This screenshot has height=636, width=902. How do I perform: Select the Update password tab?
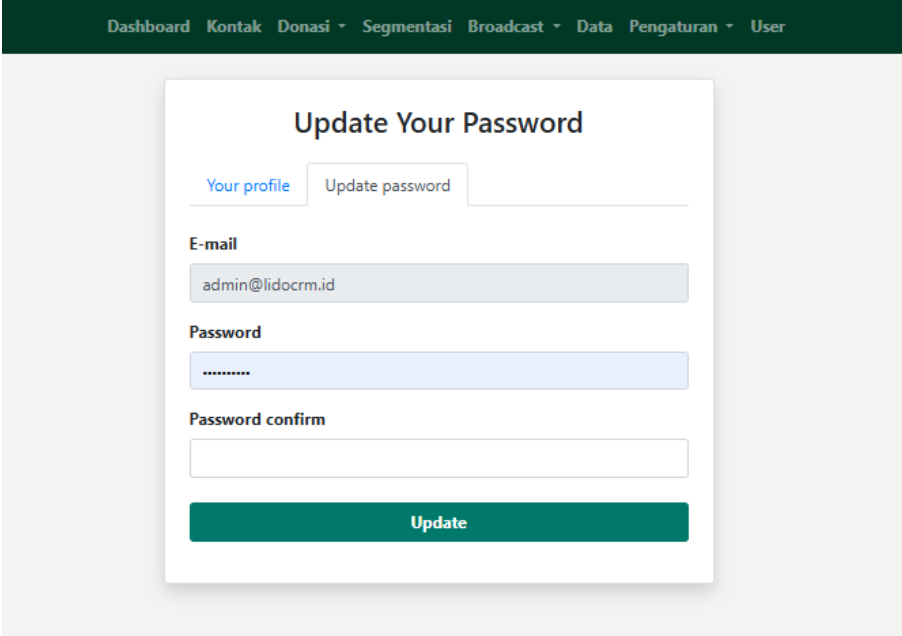click(387, 185)
